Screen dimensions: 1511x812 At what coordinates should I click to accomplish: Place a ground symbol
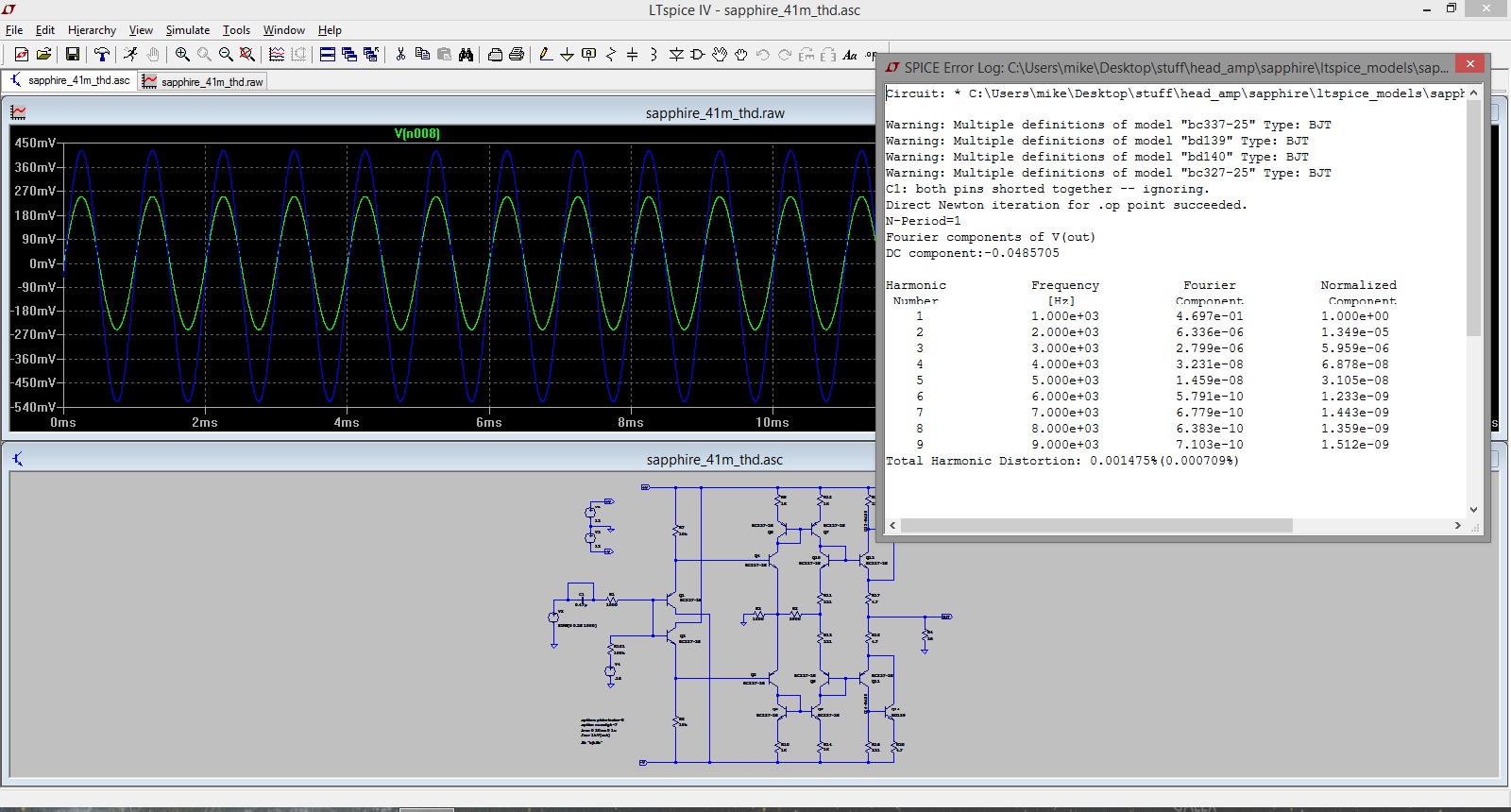pos(567,55)
